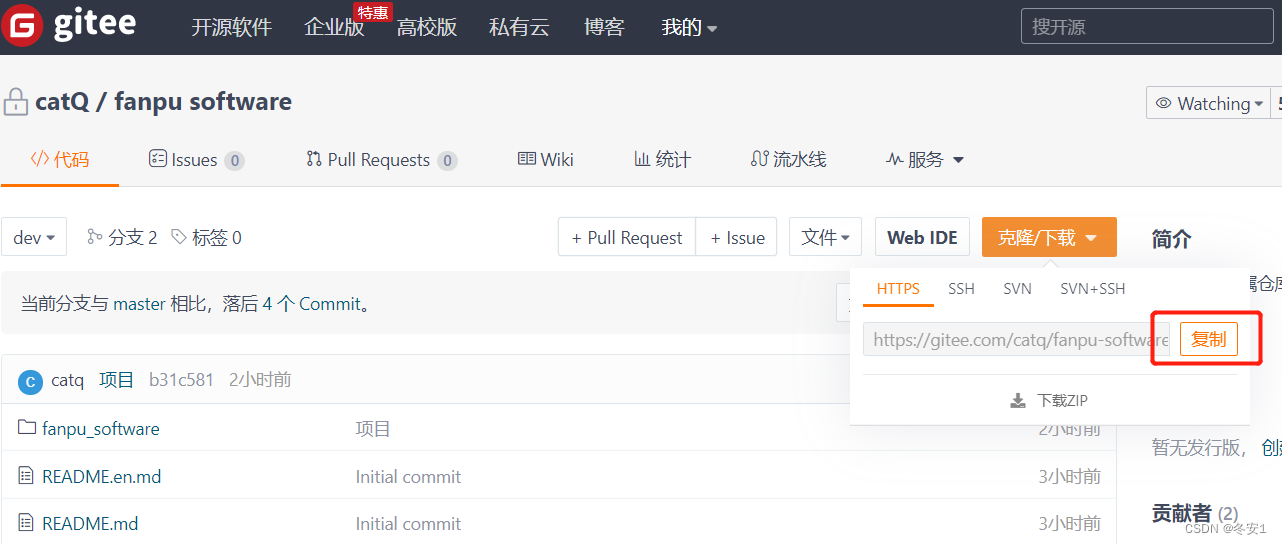Select the SSH clone tab

[961, 289]
